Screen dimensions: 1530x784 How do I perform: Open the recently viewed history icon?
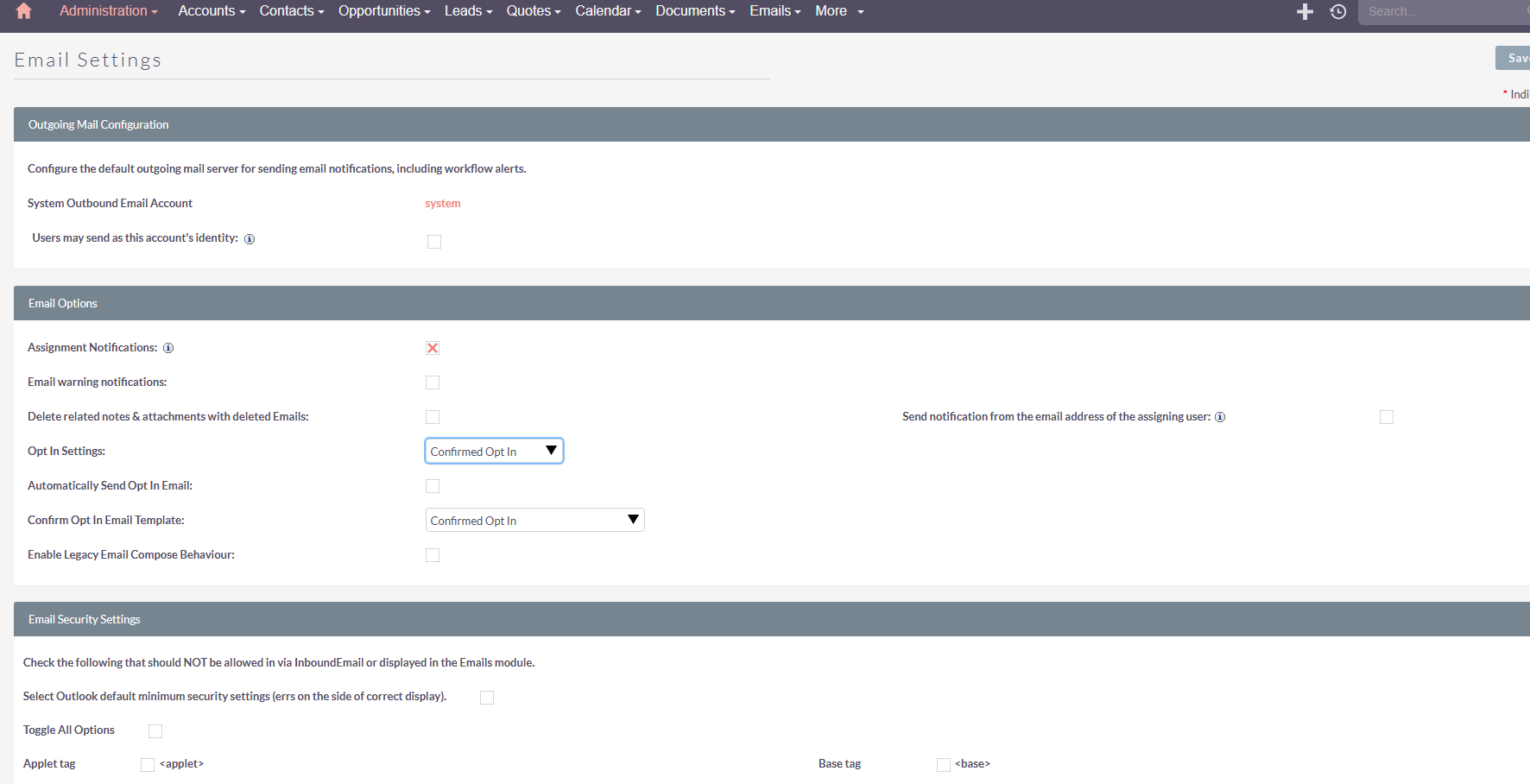click(1338, 11)
